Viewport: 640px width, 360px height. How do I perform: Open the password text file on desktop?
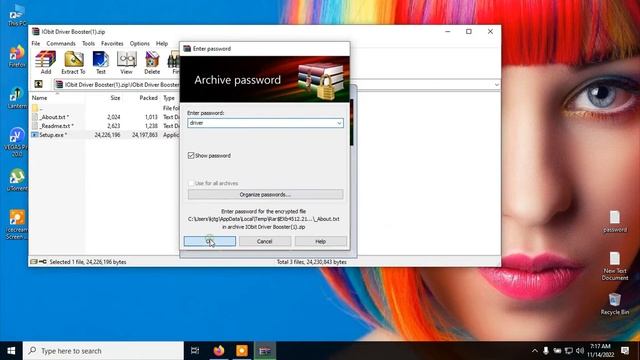tap(615, 222)
